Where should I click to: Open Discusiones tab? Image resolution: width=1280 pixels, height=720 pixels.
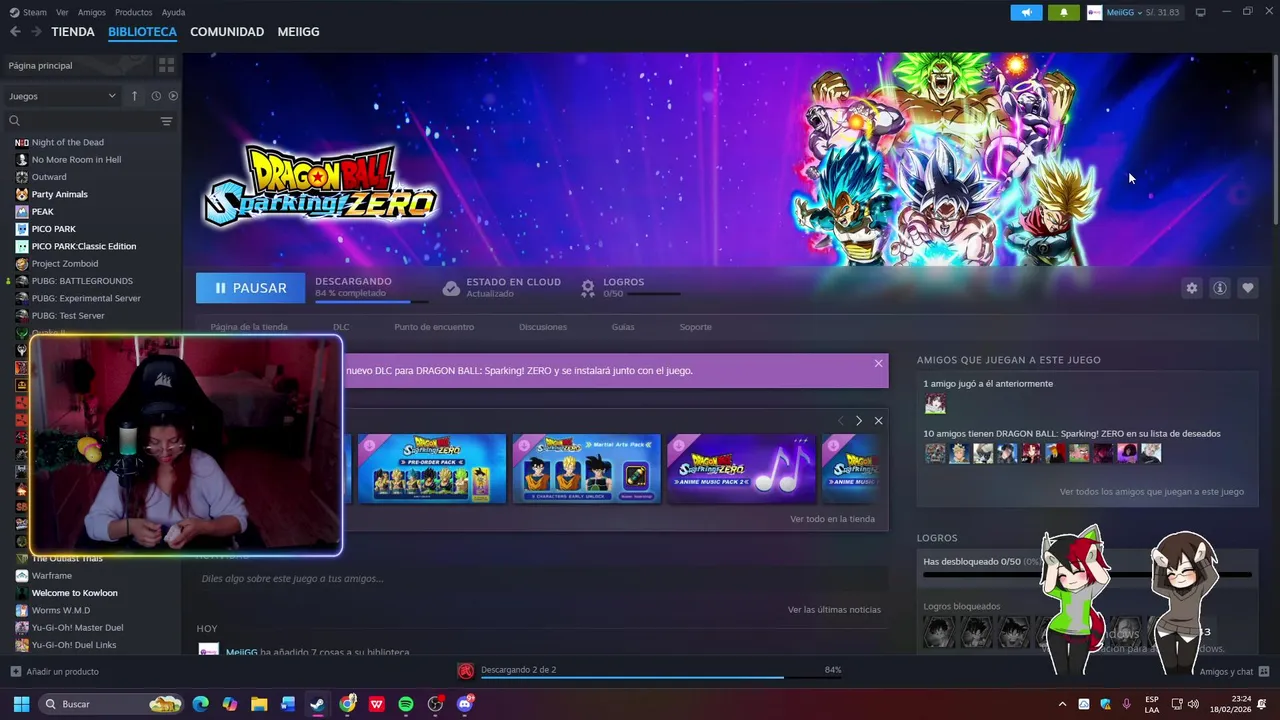tap(543, 327)
